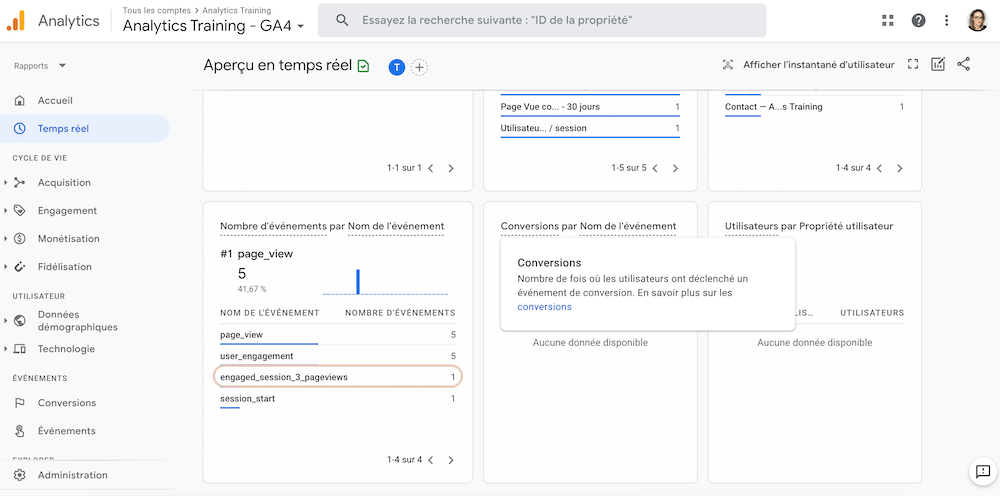
Task: Open the Rapports dropdown
Action: tap(40, 66)
